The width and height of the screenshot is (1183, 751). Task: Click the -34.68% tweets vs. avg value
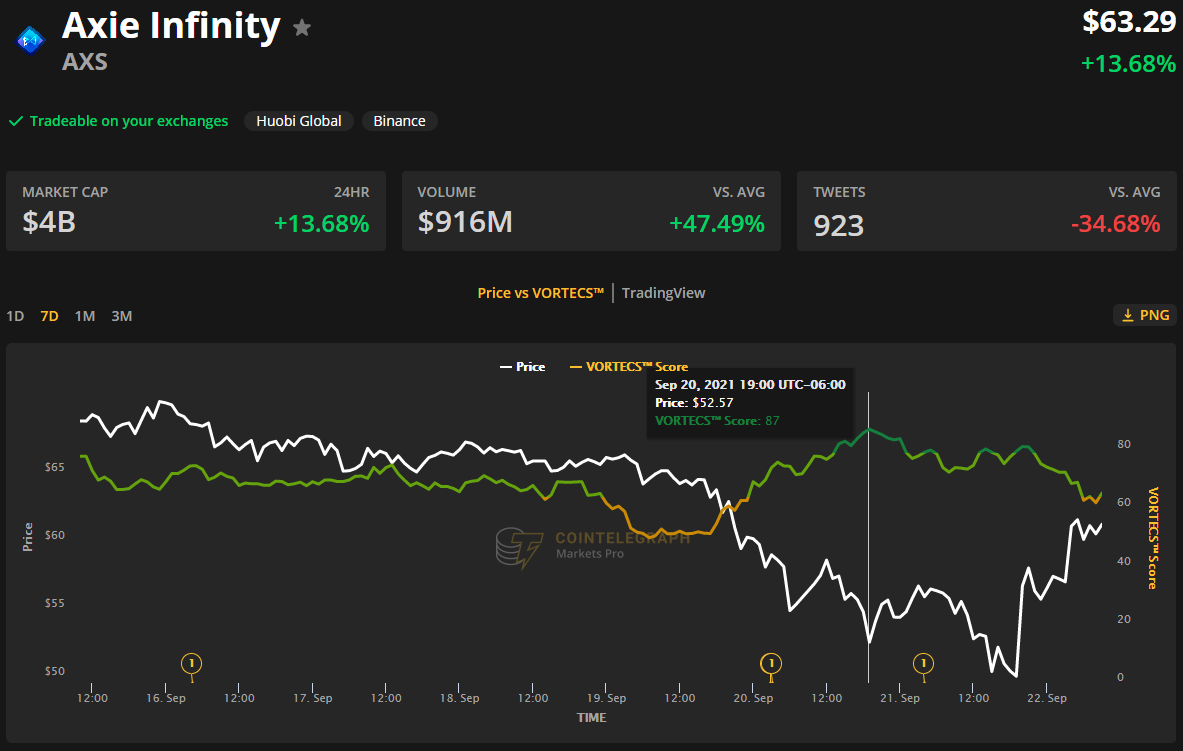[1115, 224]
